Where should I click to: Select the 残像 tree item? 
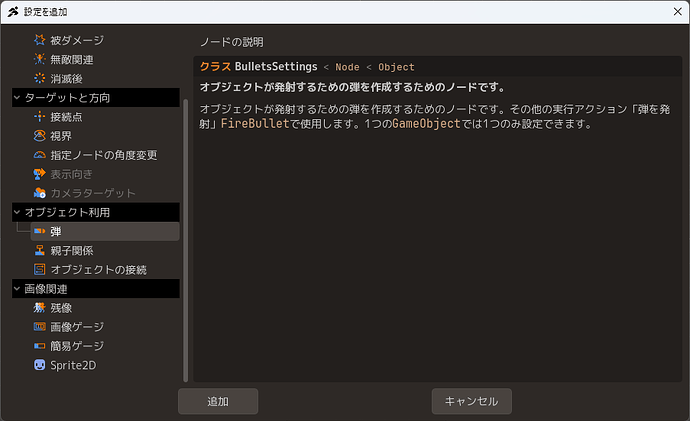pyautogui.click(x=105, y=308)
